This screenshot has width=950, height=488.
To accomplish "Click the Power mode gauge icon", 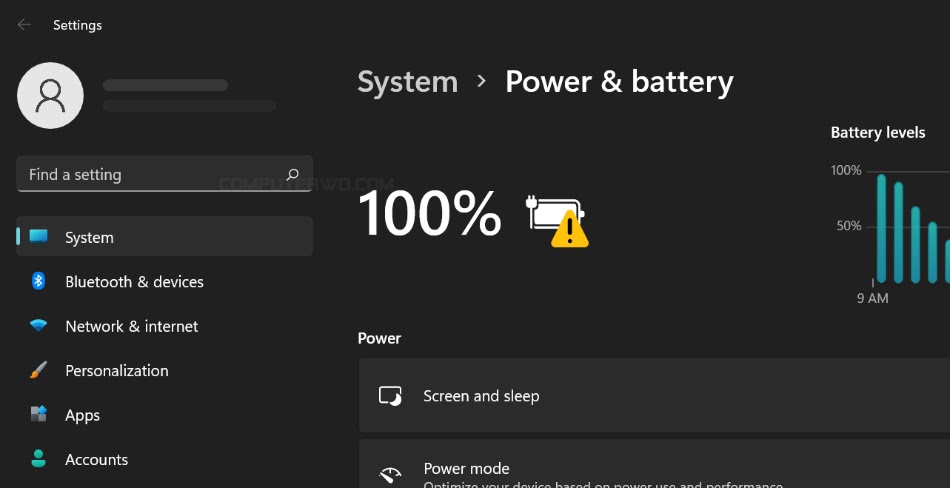I will click(390, 475).
